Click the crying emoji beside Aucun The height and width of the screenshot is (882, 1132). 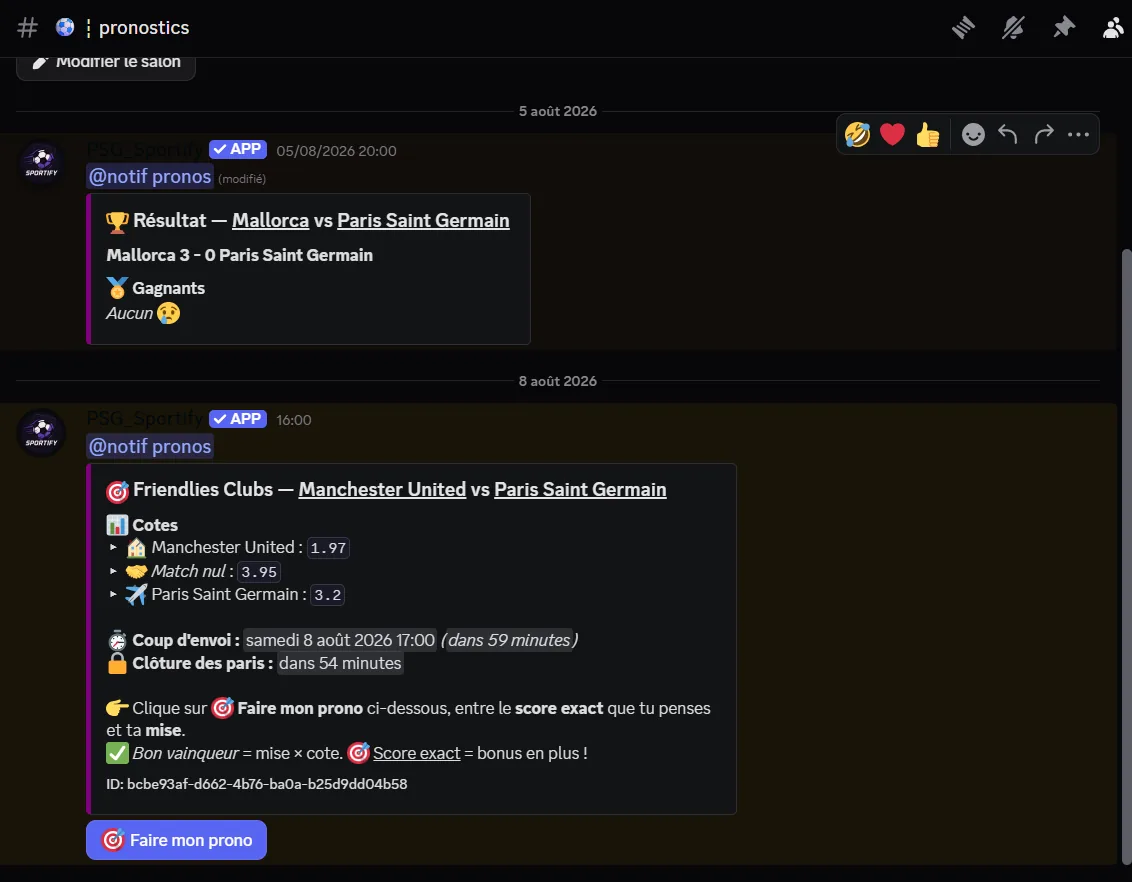(x=168, y=313)
